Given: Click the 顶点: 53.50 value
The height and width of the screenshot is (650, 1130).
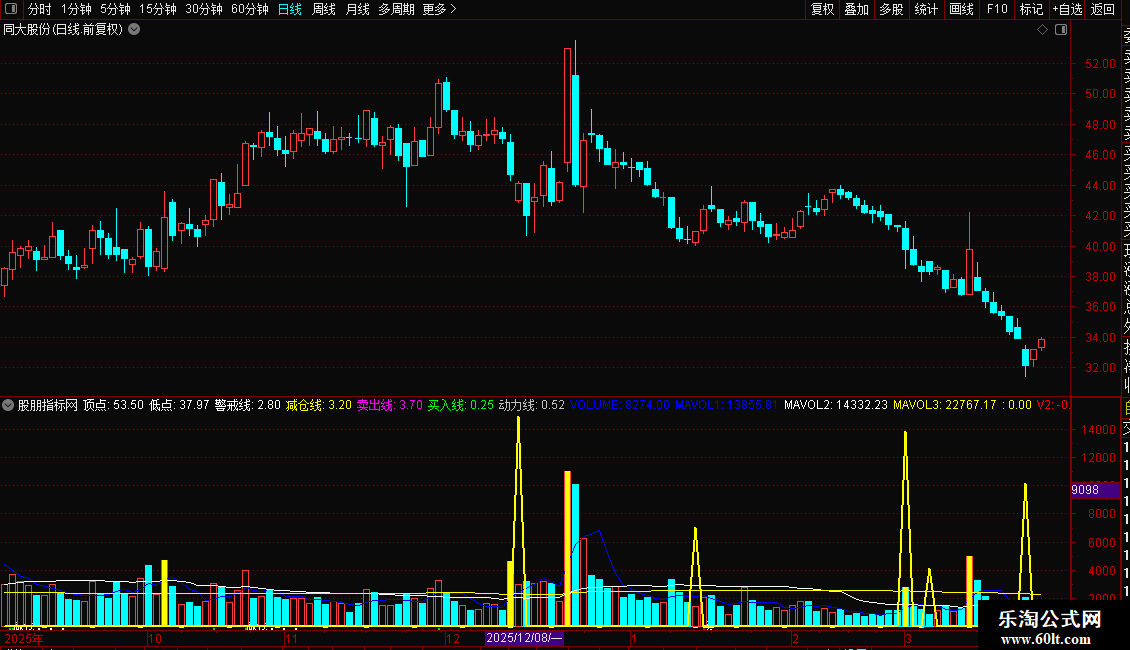Looking at the screenshot, I should (113, 405).
